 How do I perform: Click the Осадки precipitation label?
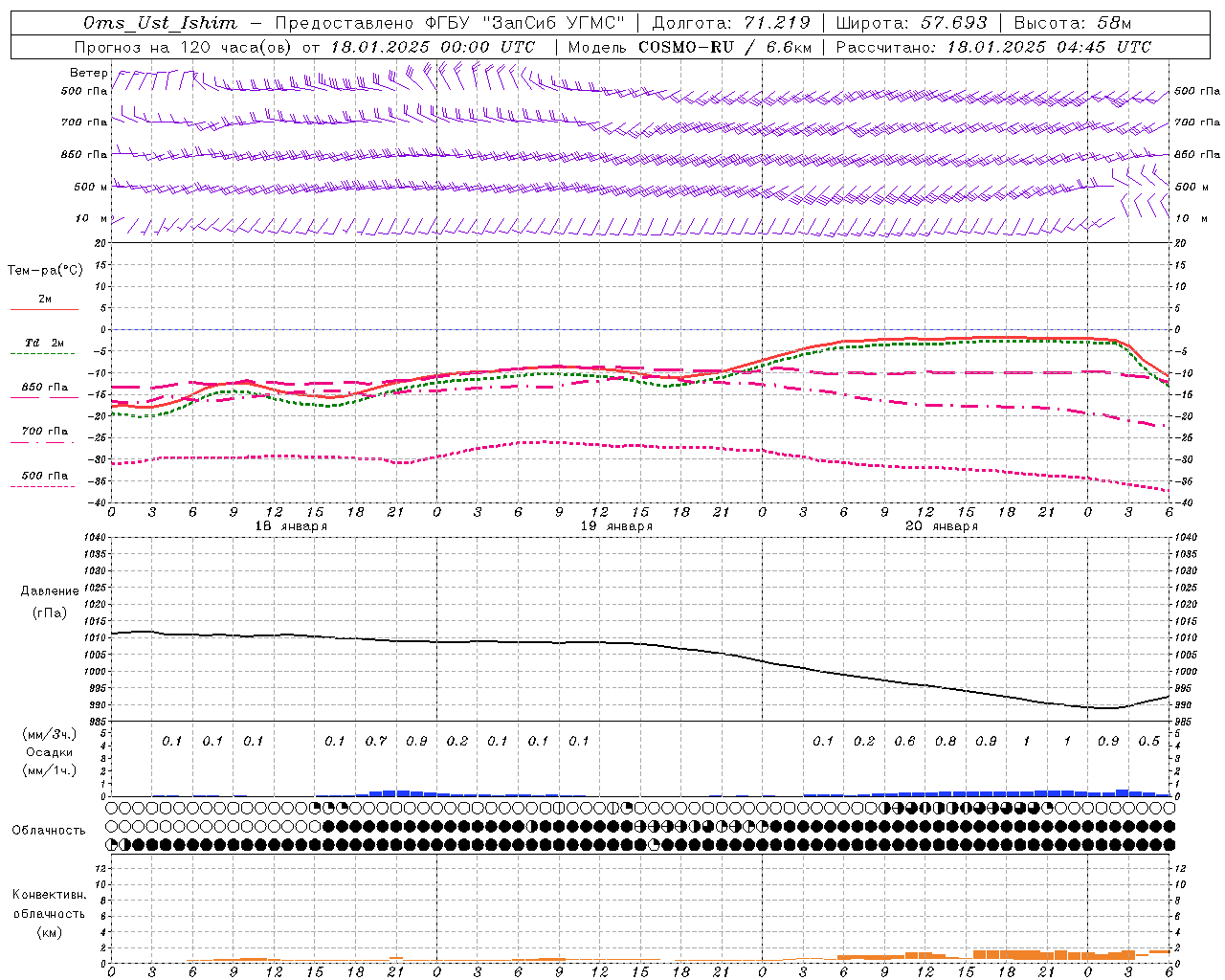50,752
